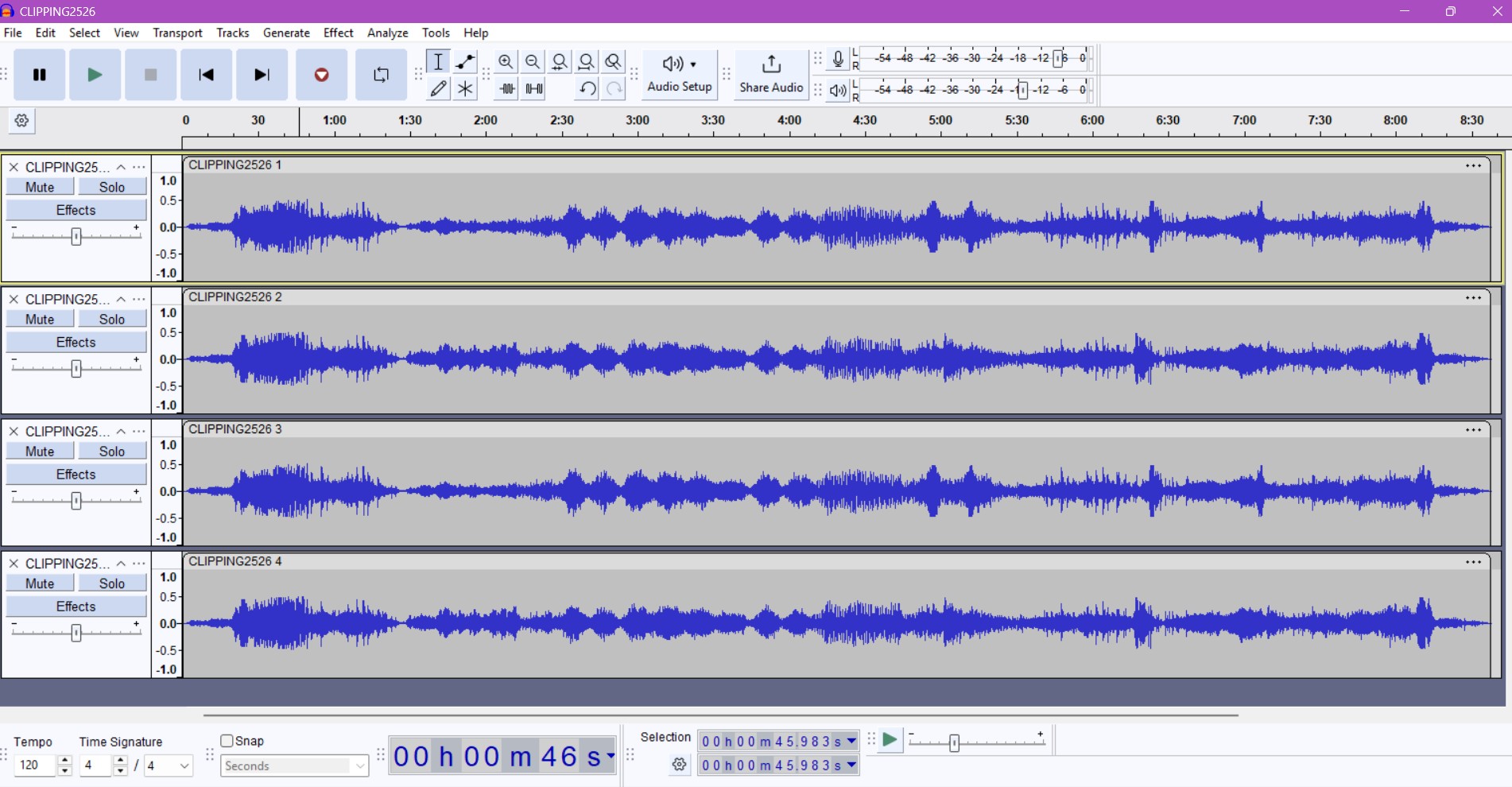
Task: Start playback with the Play button
Action: pos(95,75)
